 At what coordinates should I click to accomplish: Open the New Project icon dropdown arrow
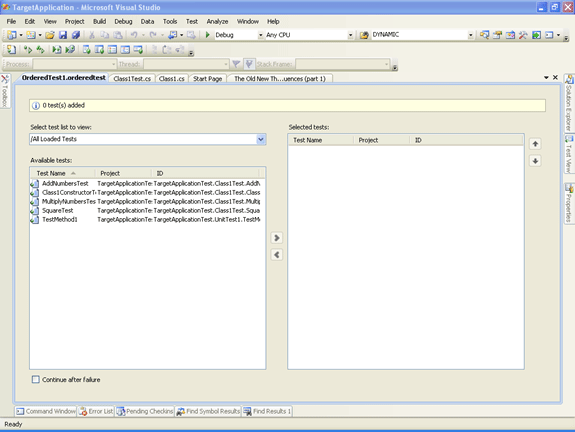(x=21, y=35)
